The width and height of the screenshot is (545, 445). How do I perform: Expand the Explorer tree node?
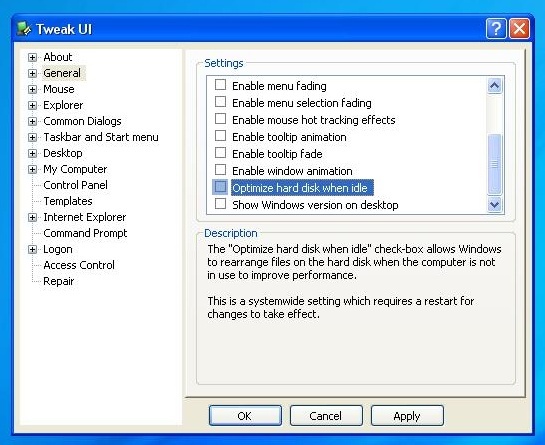click(32, 105)
